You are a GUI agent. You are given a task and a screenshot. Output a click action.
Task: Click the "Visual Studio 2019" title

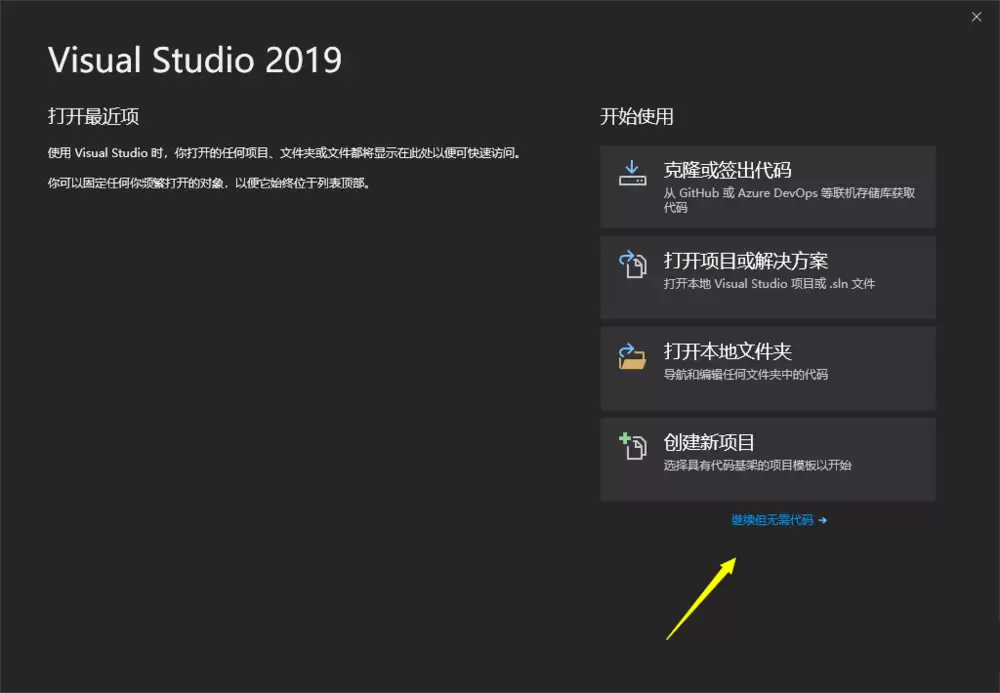coord(195,60)
